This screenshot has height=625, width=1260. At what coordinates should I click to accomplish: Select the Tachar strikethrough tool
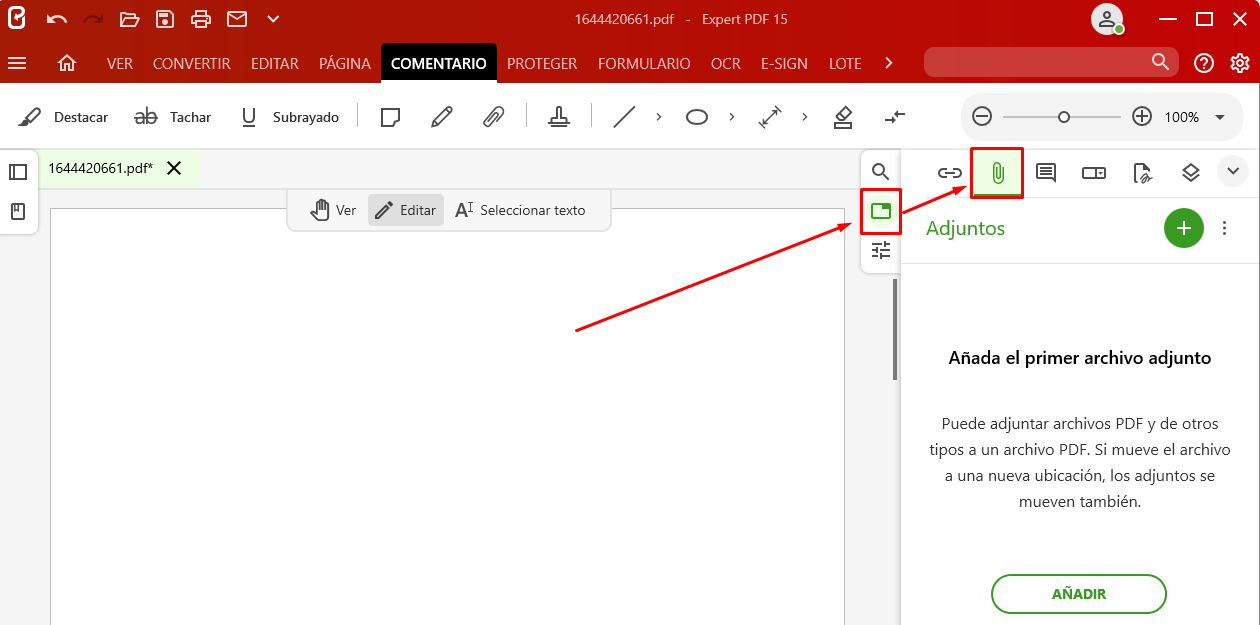[172, 117]
